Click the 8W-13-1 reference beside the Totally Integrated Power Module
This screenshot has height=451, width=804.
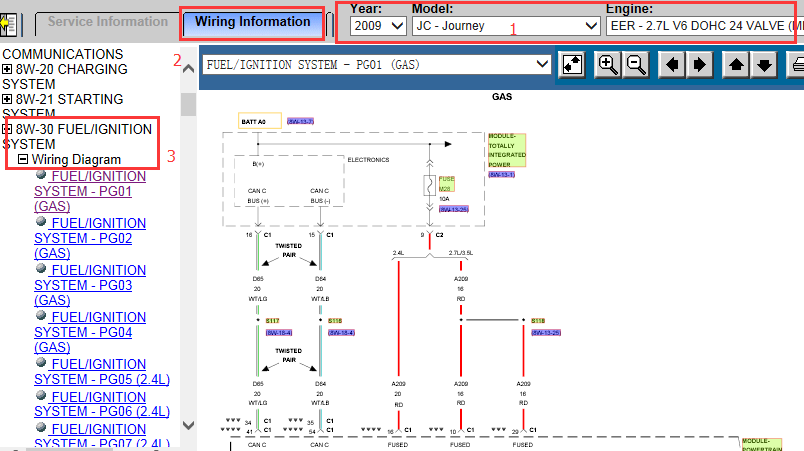click(x=501, y=175)
